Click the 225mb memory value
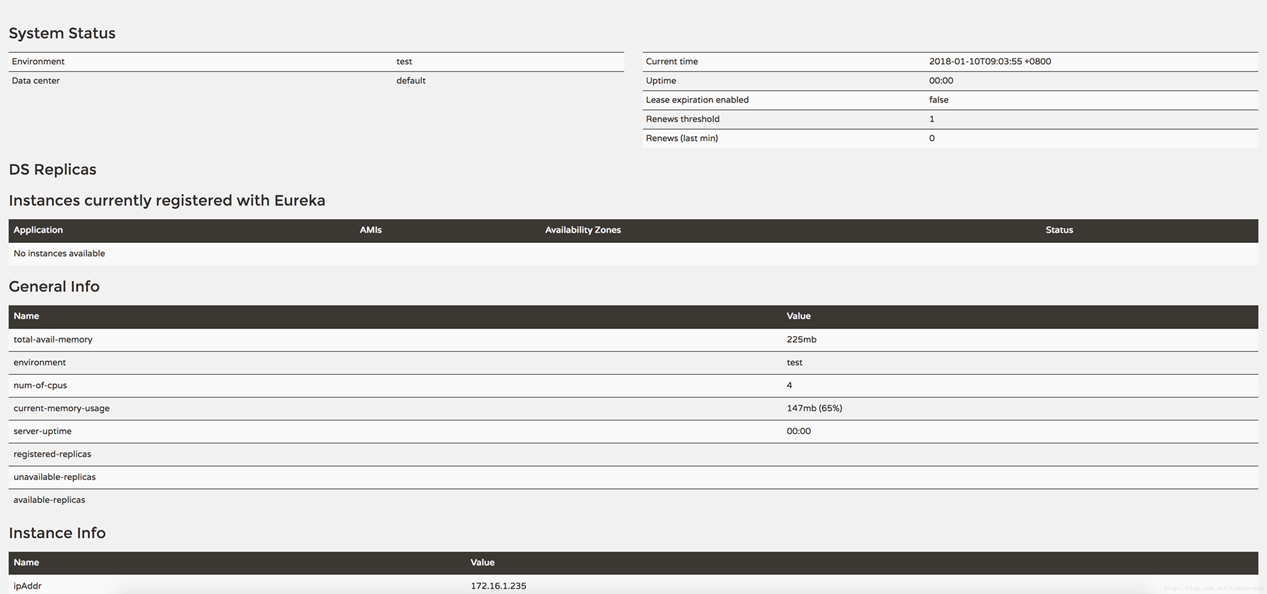 pyautogui.click(x=801, y=340)
